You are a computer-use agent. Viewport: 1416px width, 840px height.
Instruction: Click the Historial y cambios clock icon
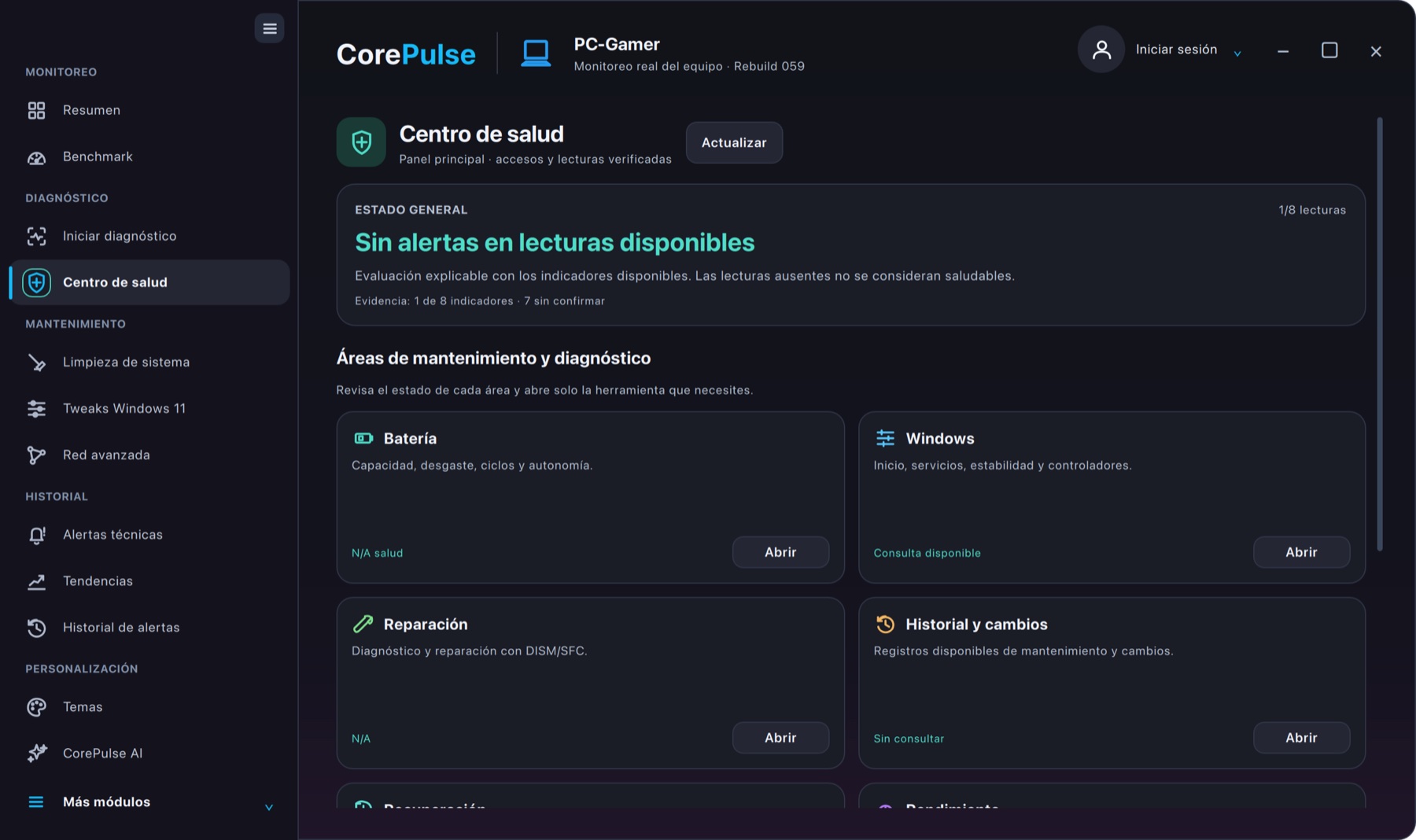point(885,624)
